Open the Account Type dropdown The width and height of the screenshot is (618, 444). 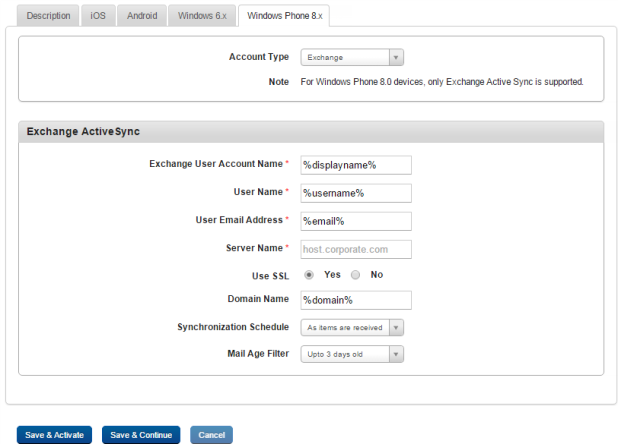click(x=352, y=58)
